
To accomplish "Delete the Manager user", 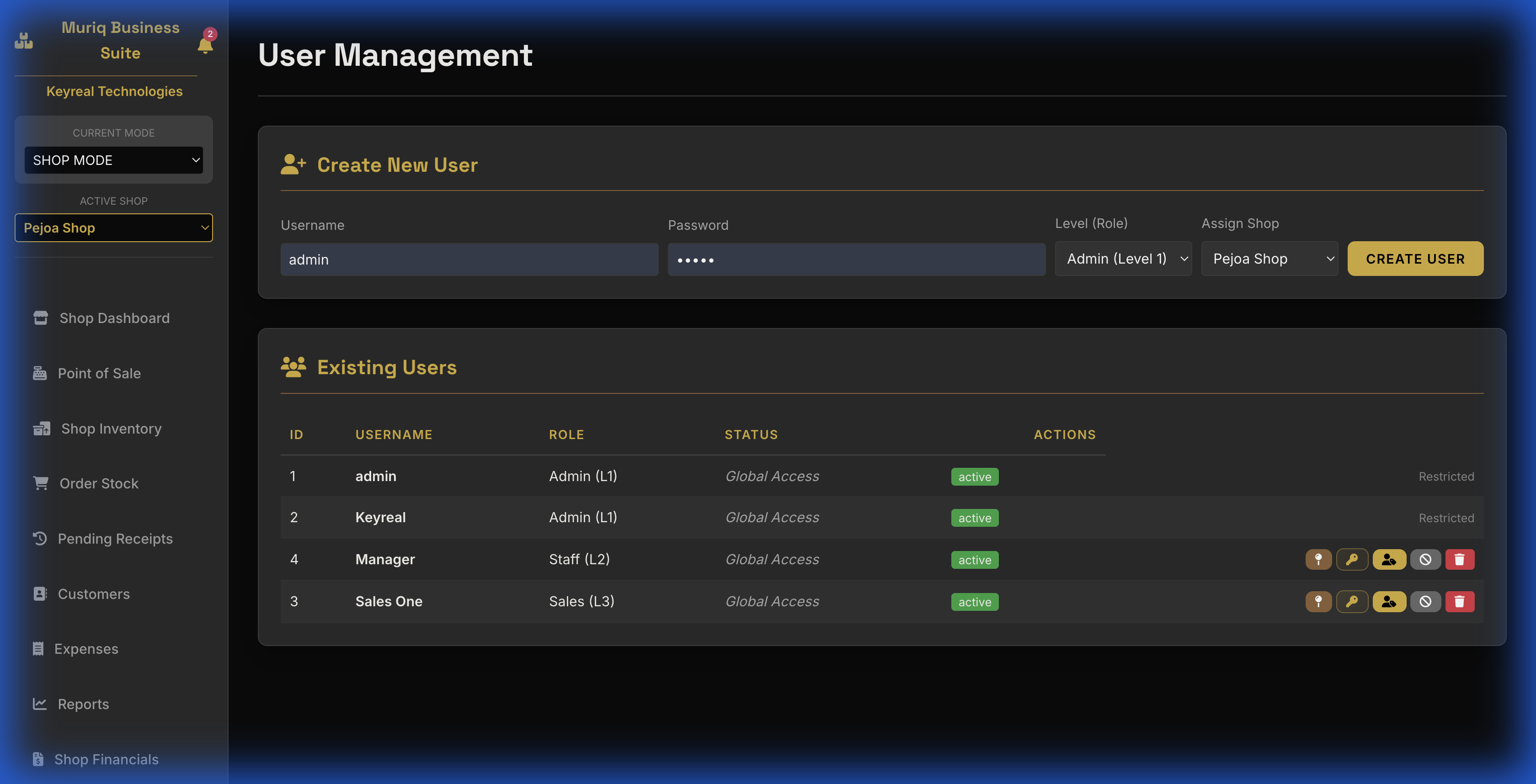I will pyautogui.click(x=1459, y=559).
